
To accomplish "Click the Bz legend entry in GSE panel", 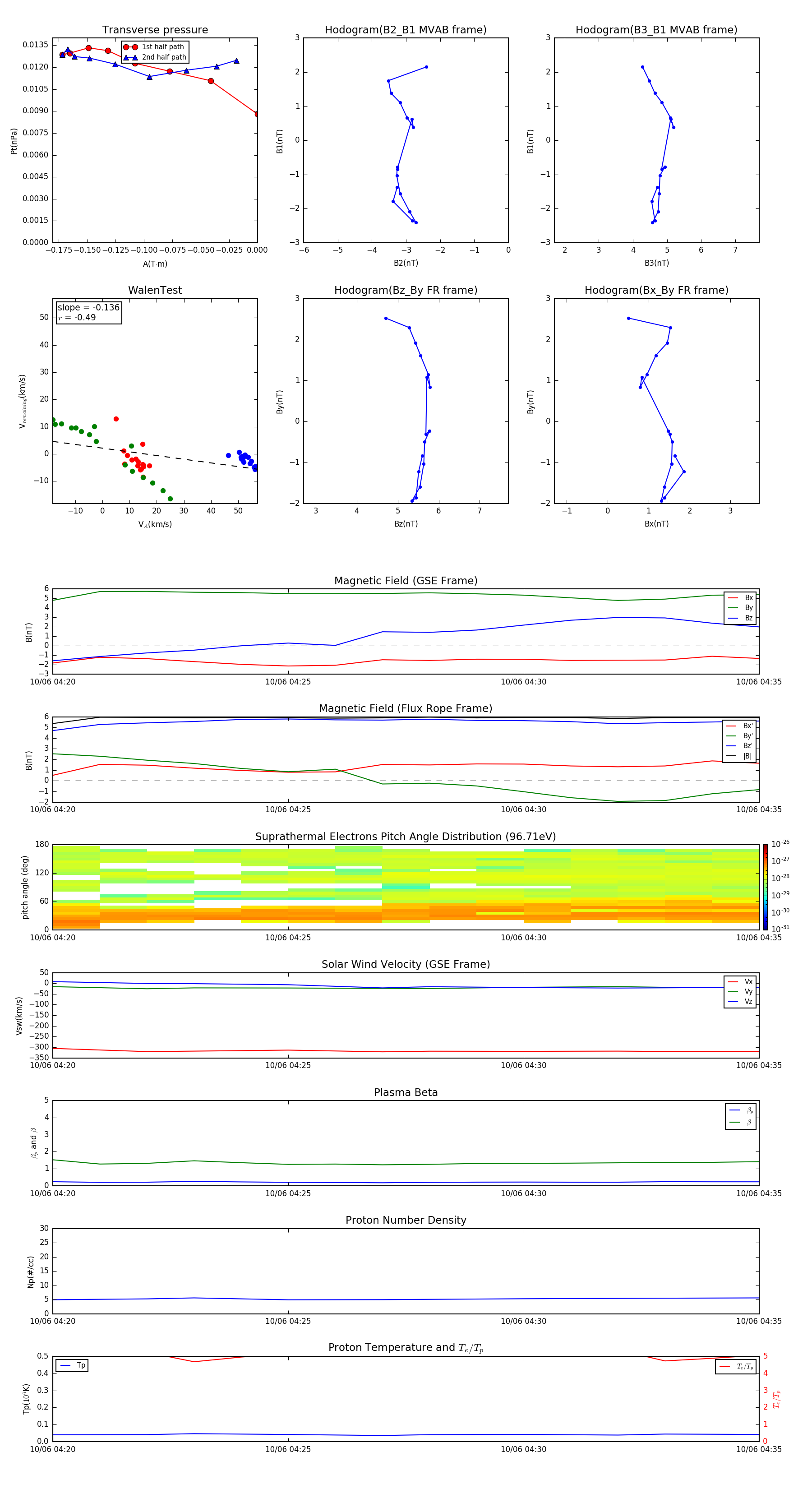I will coord(740,618).
